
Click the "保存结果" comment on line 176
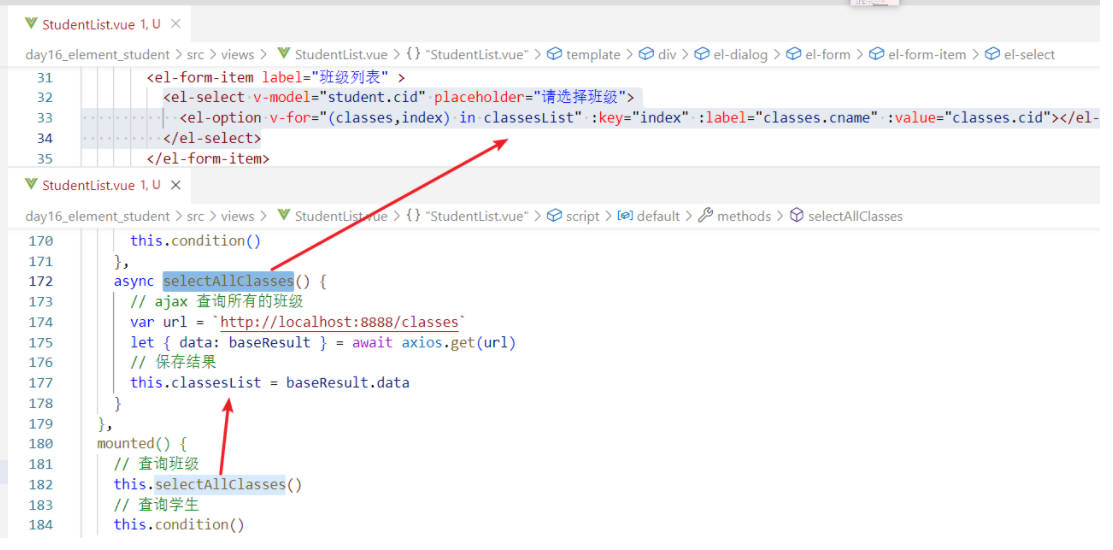(173, 363)
